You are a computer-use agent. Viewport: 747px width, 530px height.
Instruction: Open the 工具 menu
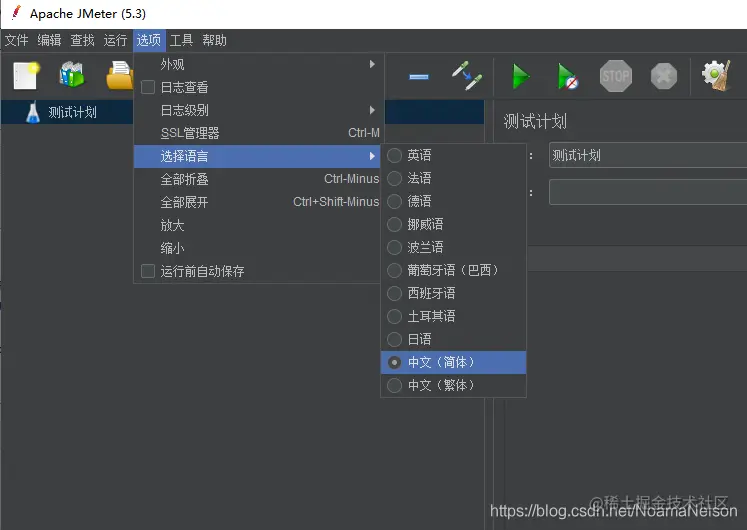(182, 40)
